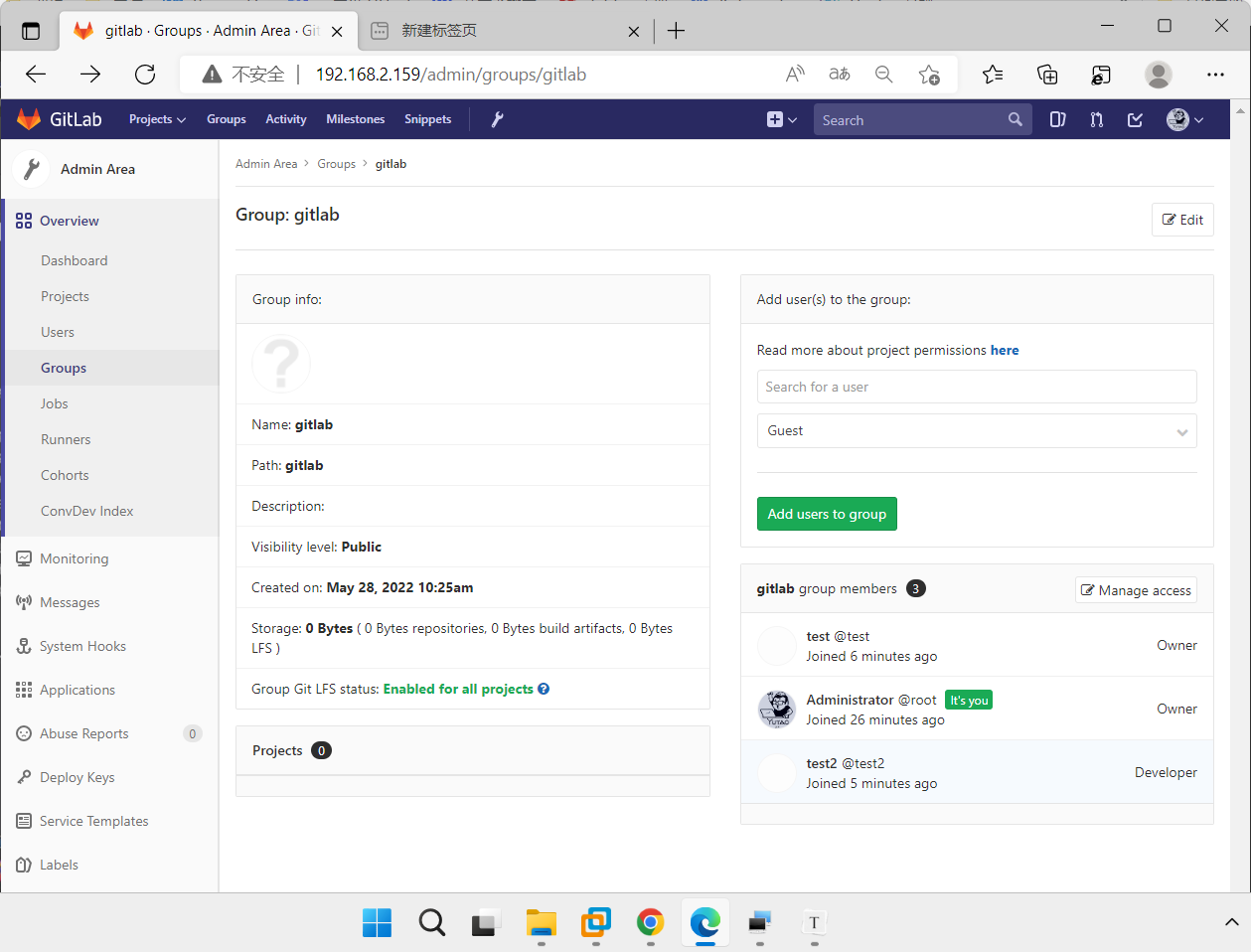Open the Projects dropdown in navbar
Screen dimensions: 1251x952
157,119
